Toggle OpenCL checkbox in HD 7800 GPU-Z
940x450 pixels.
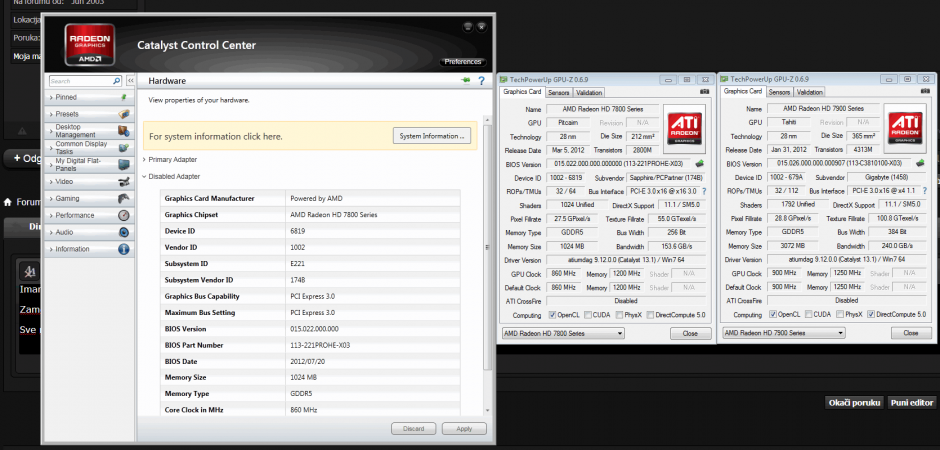point(553,315)
